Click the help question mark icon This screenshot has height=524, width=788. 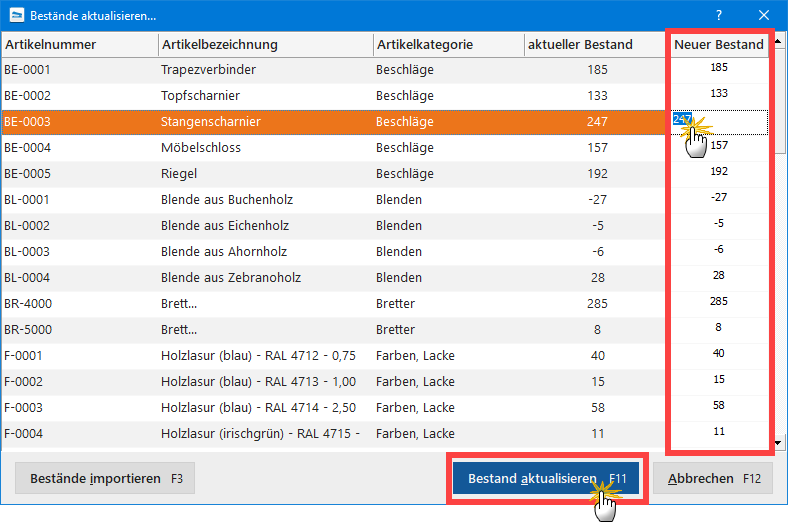(x=719, y=16)
